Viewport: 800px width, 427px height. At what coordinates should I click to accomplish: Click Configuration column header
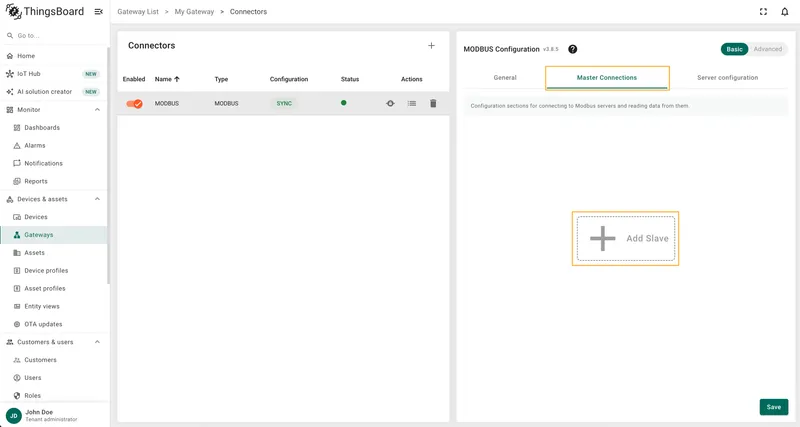[x=289, y=79]
